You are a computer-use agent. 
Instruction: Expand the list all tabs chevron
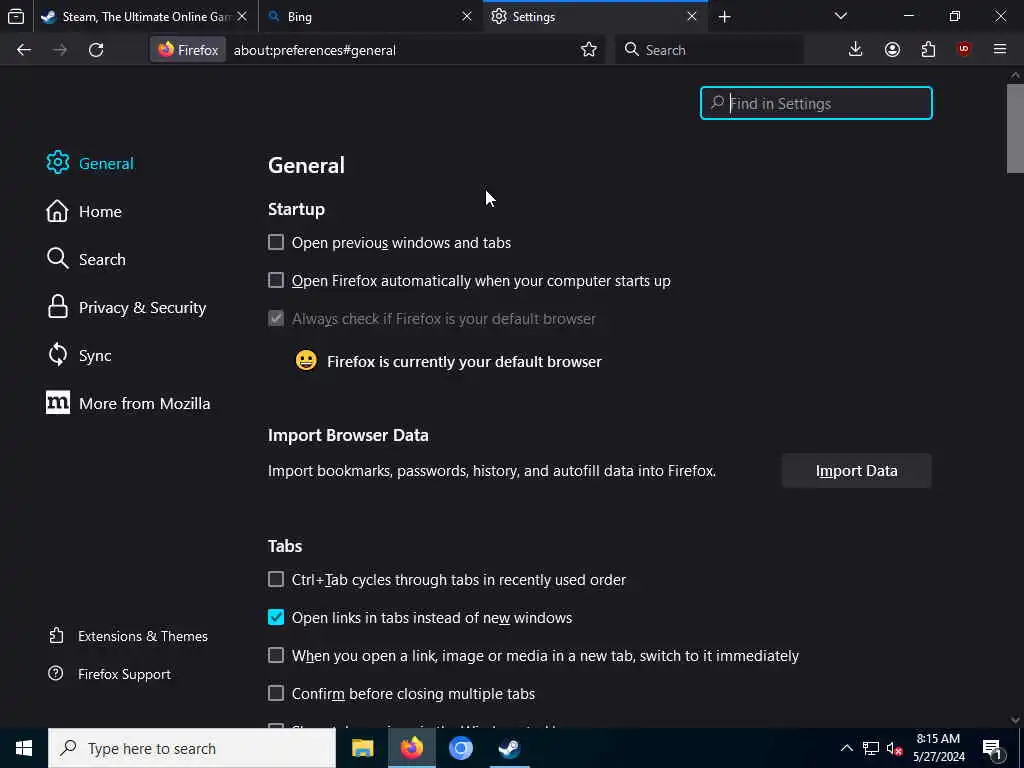(x=840, y=17)
